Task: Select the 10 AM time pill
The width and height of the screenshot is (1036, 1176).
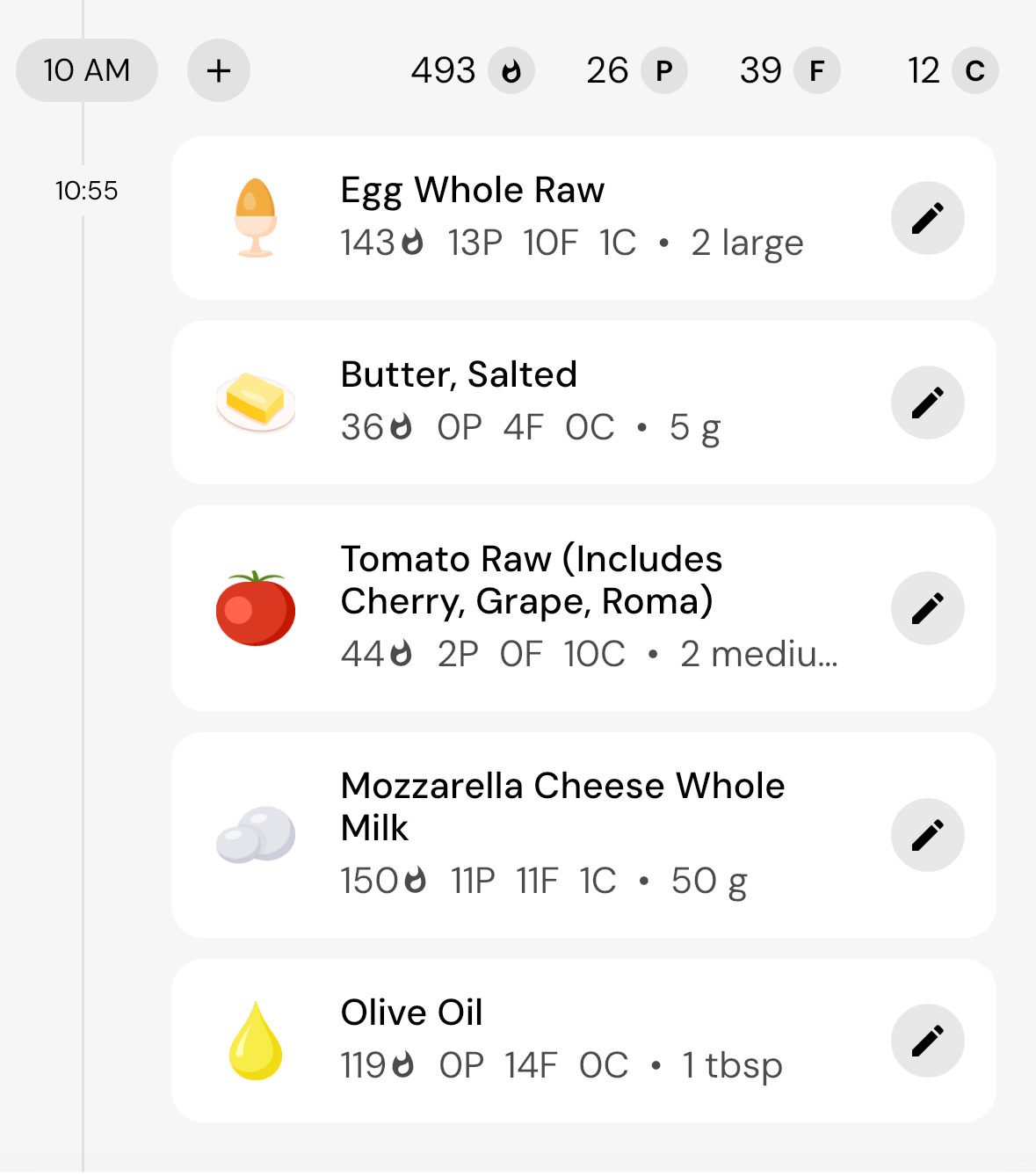Action: (87, 70)
